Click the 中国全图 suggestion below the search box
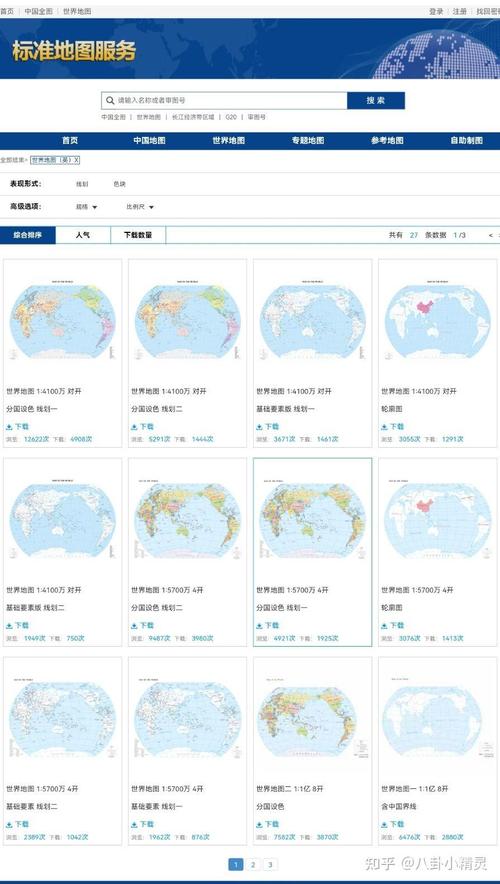Image resolution: width=500 pixels, height=884 pixels. [x=113, y=117]
